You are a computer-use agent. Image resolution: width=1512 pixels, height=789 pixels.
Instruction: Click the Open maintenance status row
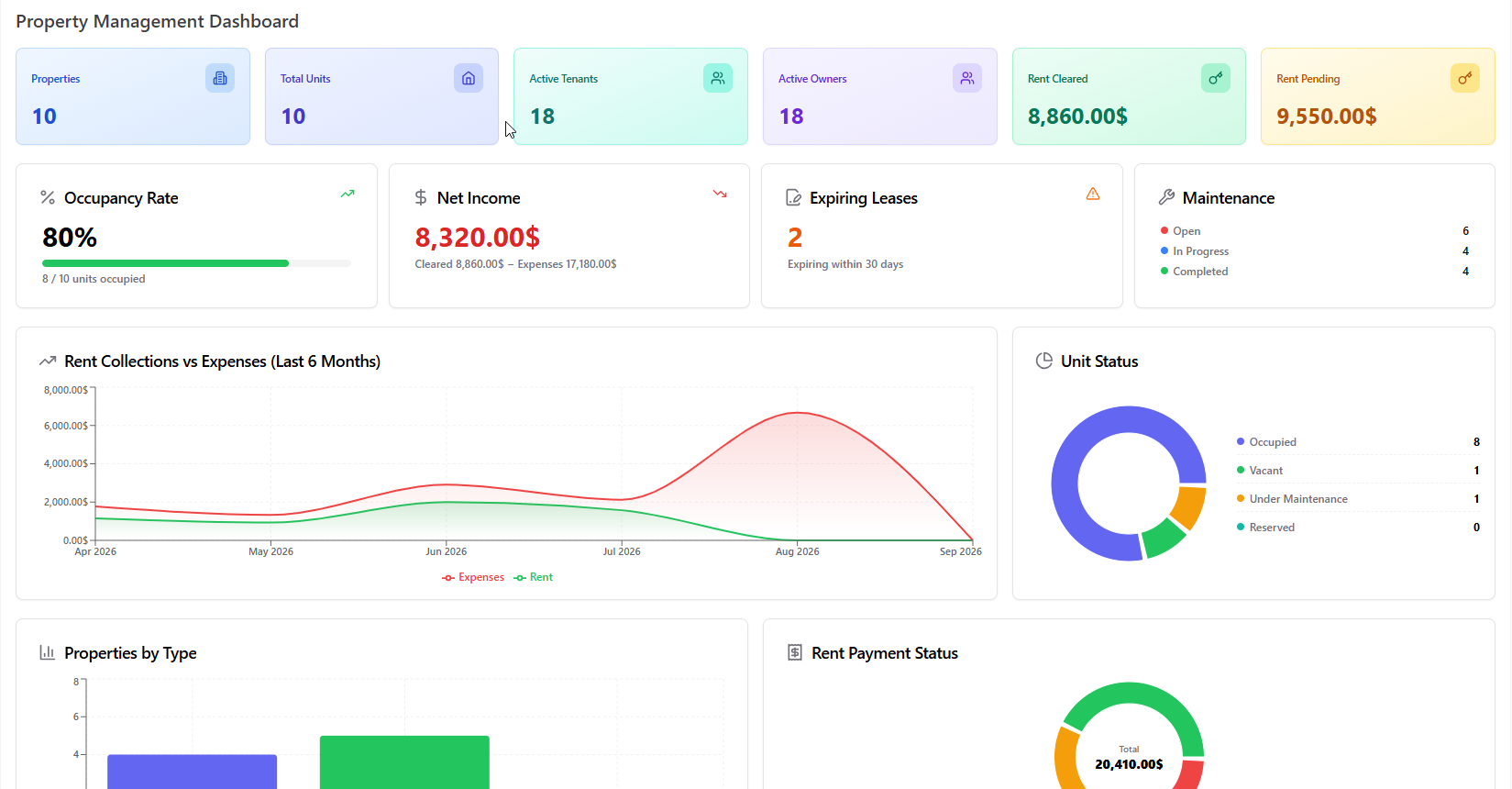coord(1315,231)
